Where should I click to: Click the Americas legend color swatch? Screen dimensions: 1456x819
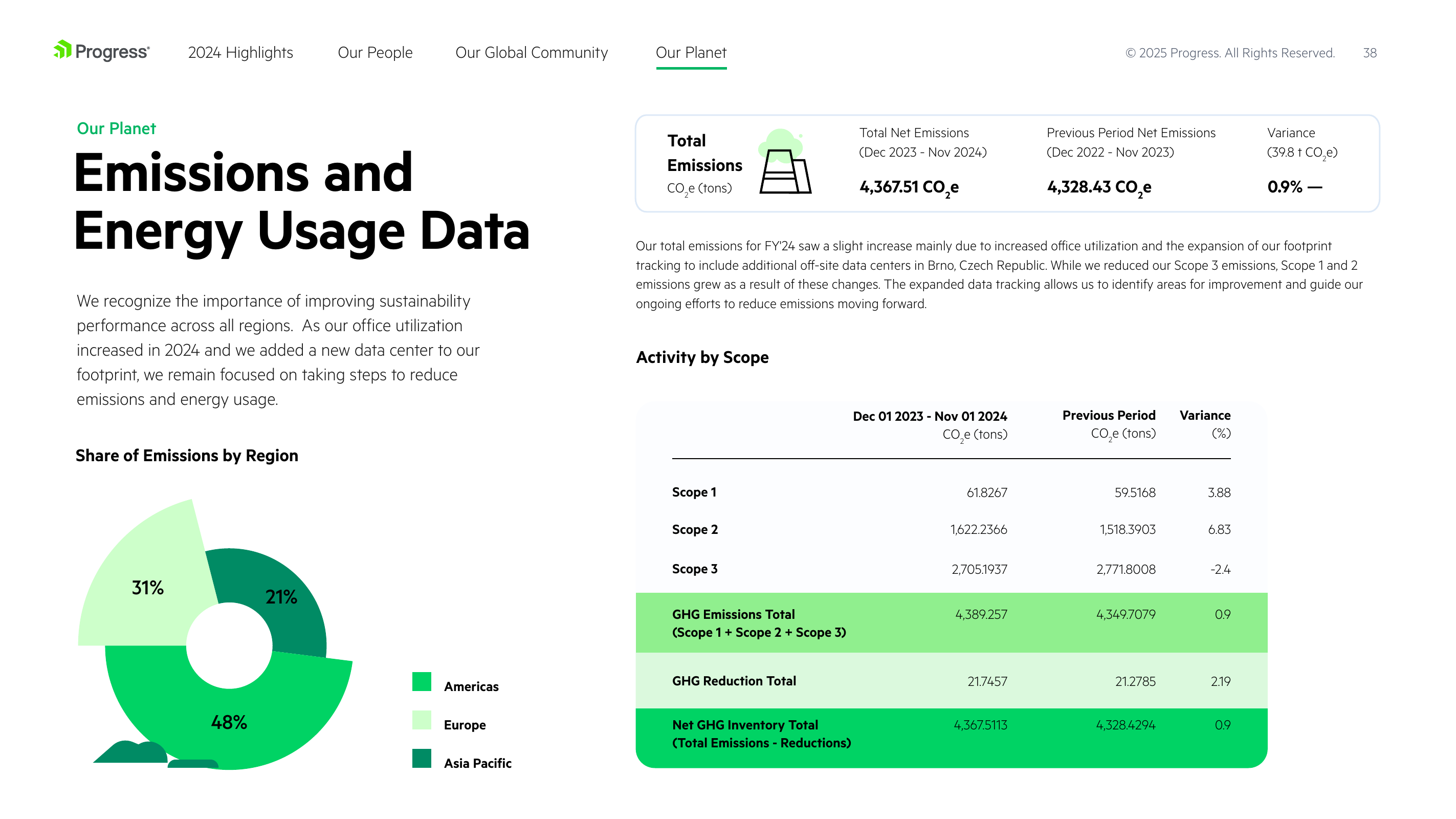point(422,681)
